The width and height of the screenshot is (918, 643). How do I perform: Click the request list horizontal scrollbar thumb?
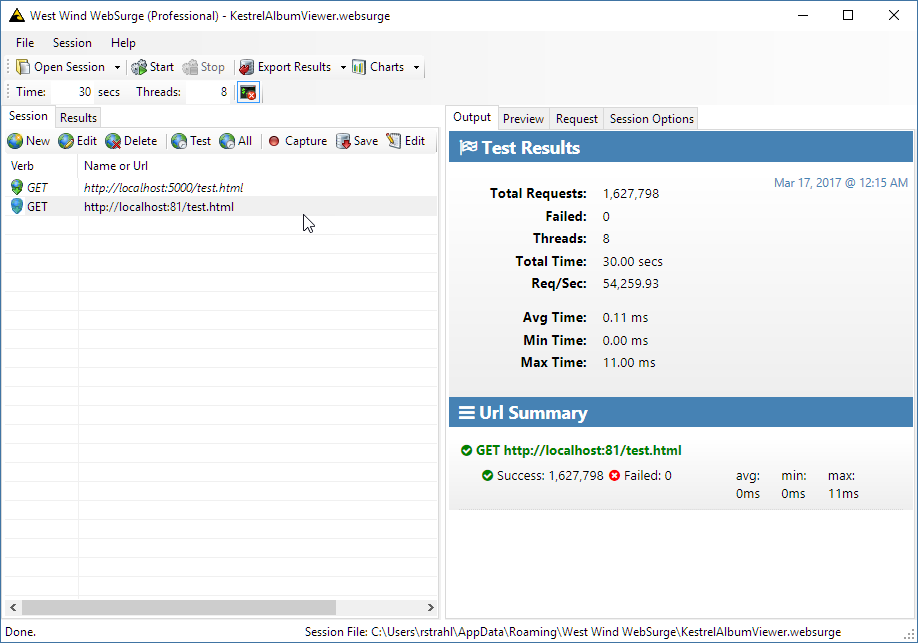click(179, 607)
